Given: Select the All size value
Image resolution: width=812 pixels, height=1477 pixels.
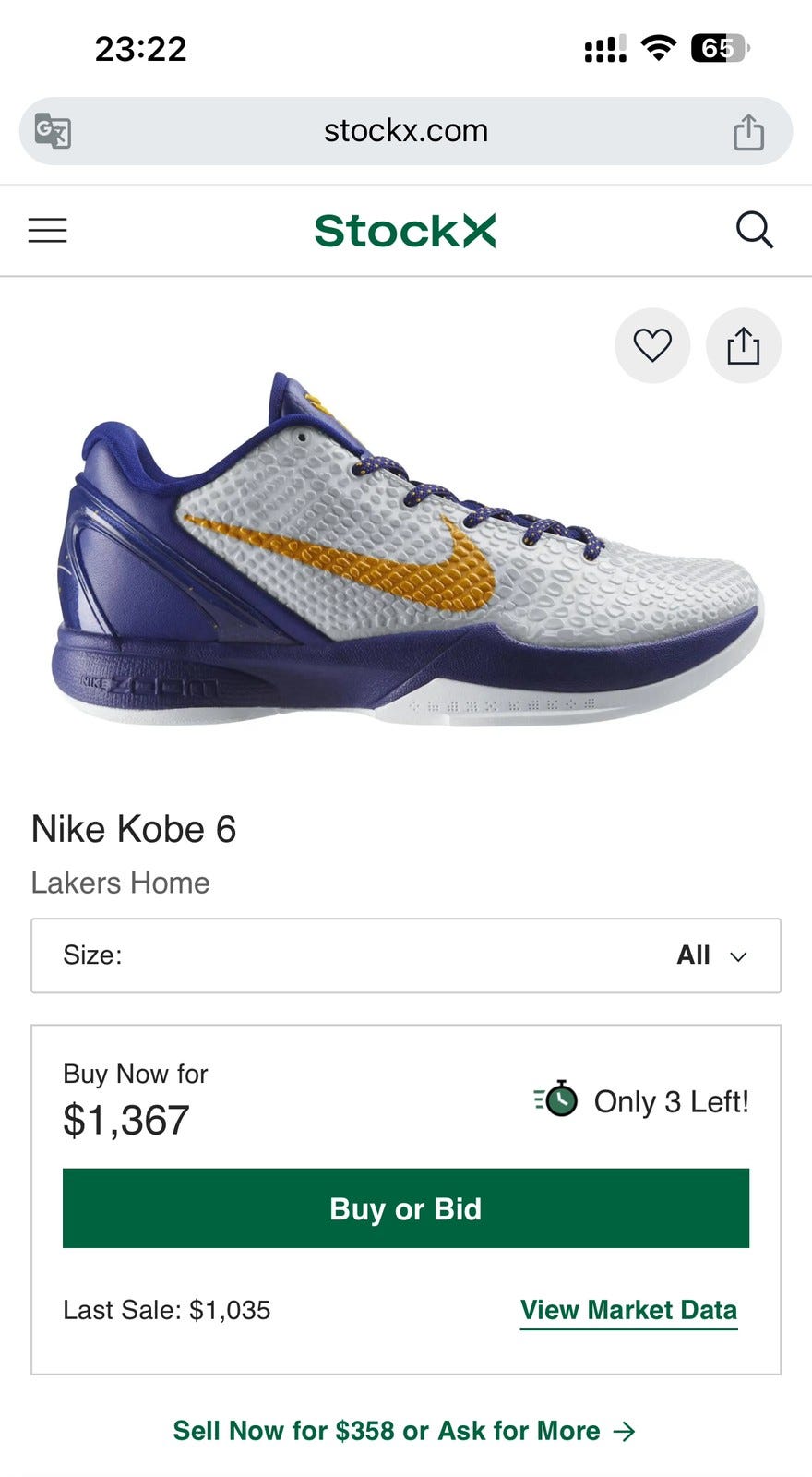Looking at the screenshot, I should (x=693, y=955).
